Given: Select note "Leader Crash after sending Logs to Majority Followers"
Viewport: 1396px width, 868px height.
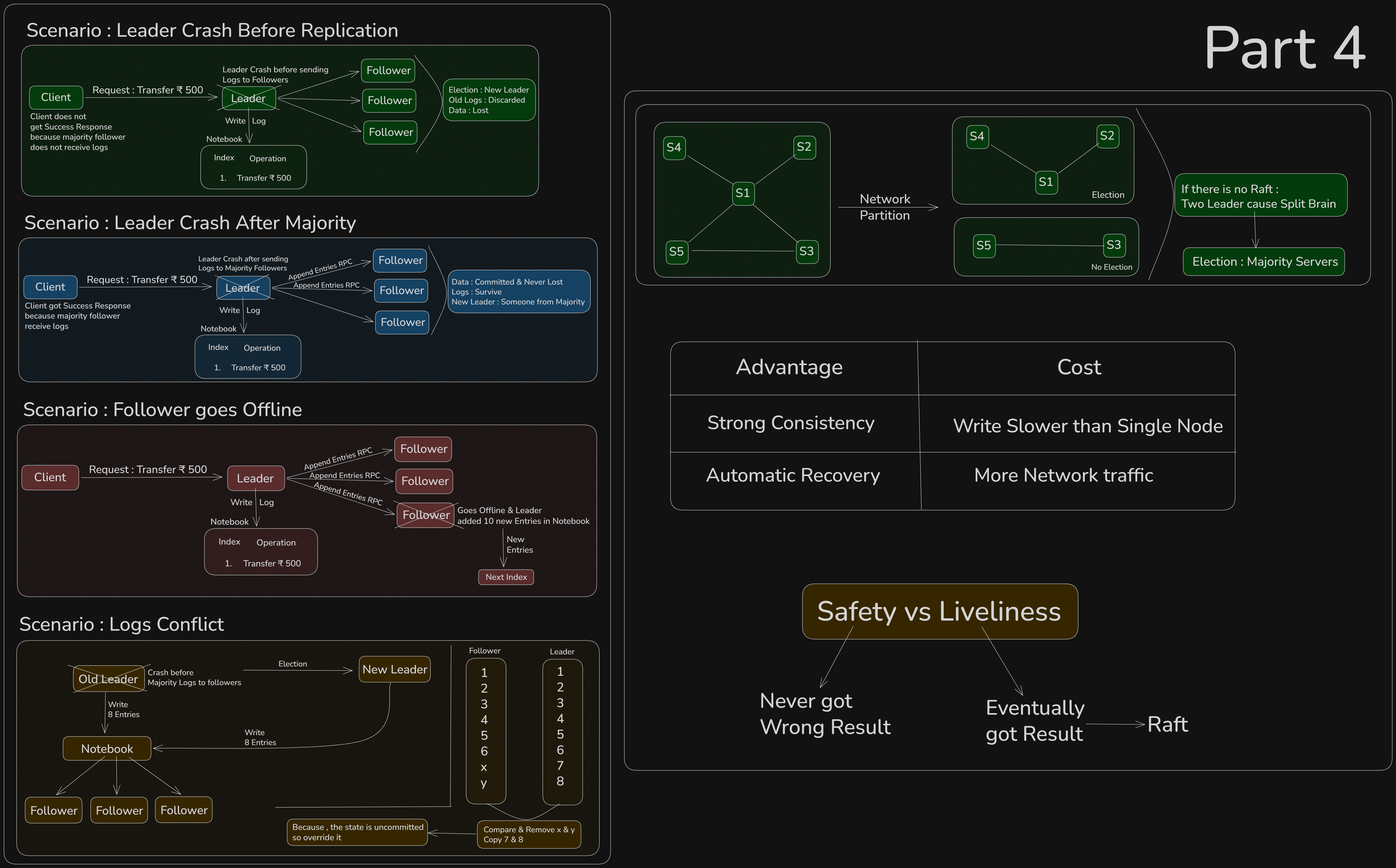Looking at the screenshot, I should pyautogui.click(x=243, y=264).
